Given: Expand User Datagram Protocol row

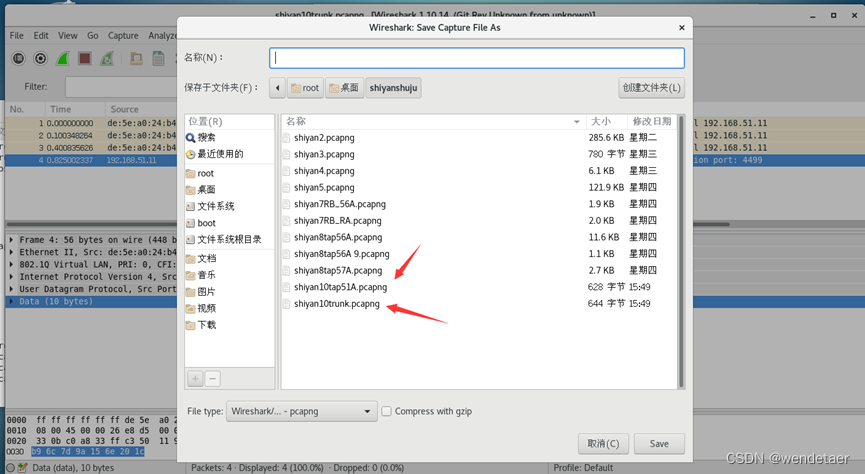Looking at the screenshot, I should pyautogui.click(x=11, y=289).
